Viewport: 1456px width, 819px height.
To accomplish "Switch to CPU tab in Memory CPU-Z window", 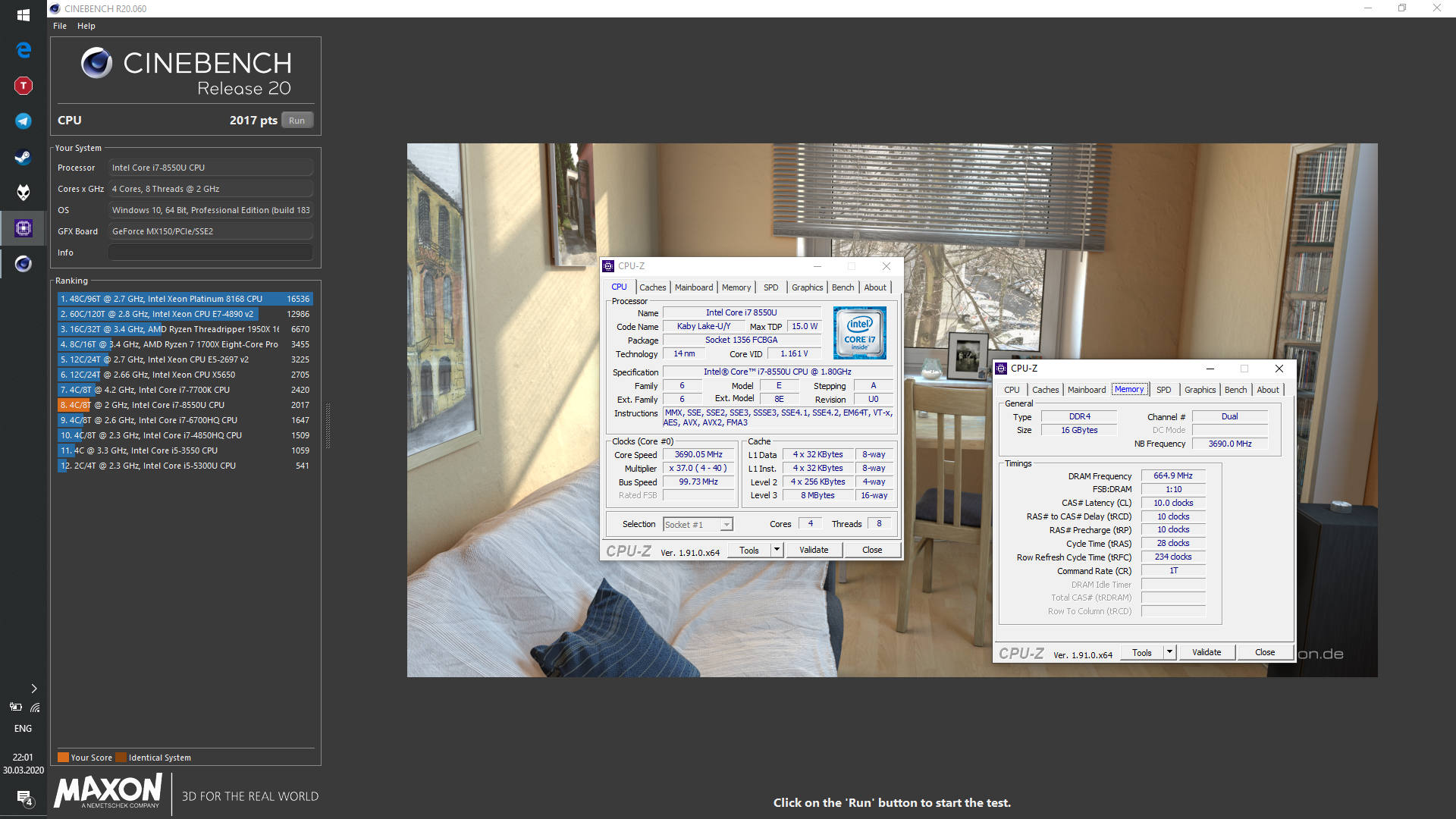I will 1012,390.
